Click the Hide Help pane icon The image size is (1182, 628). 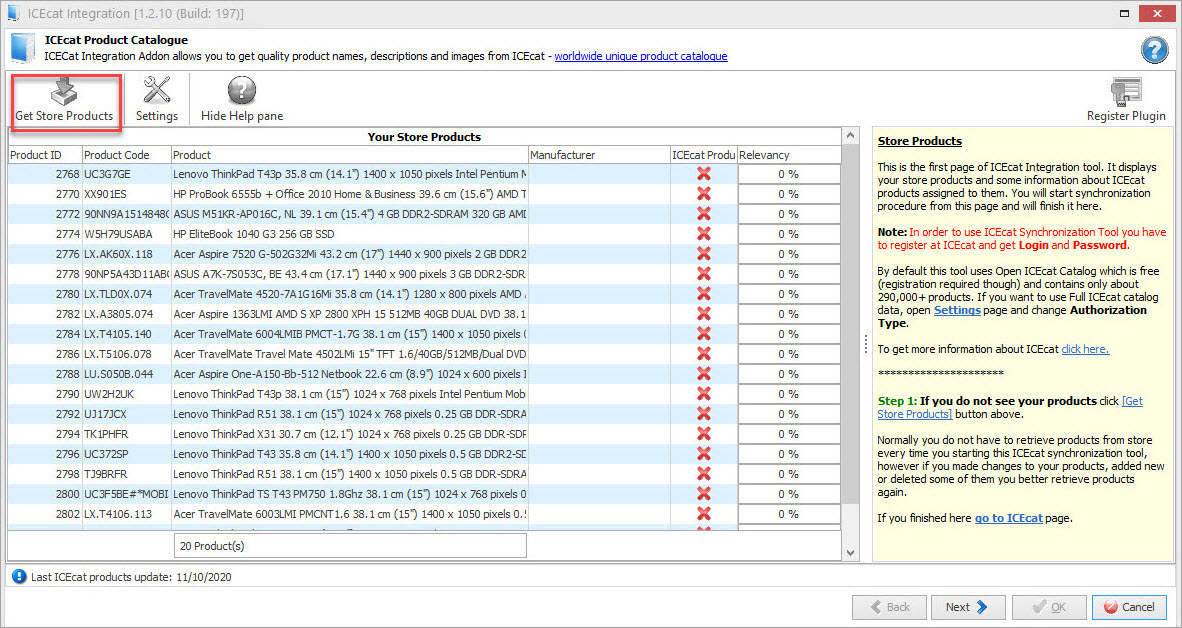(x=242, y=91)
